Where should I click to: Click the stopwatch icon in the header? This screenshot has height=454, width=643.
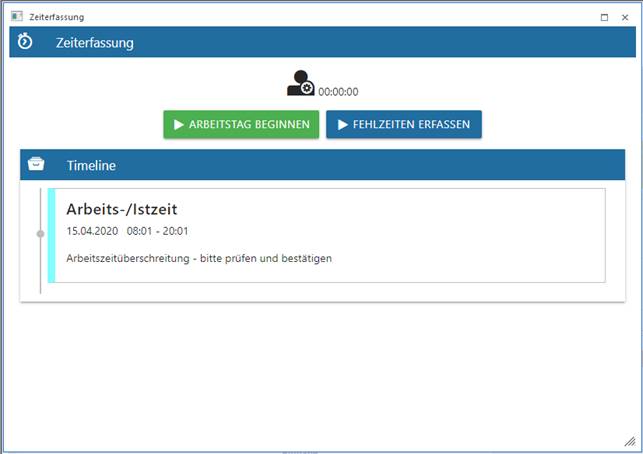[26, 42]
